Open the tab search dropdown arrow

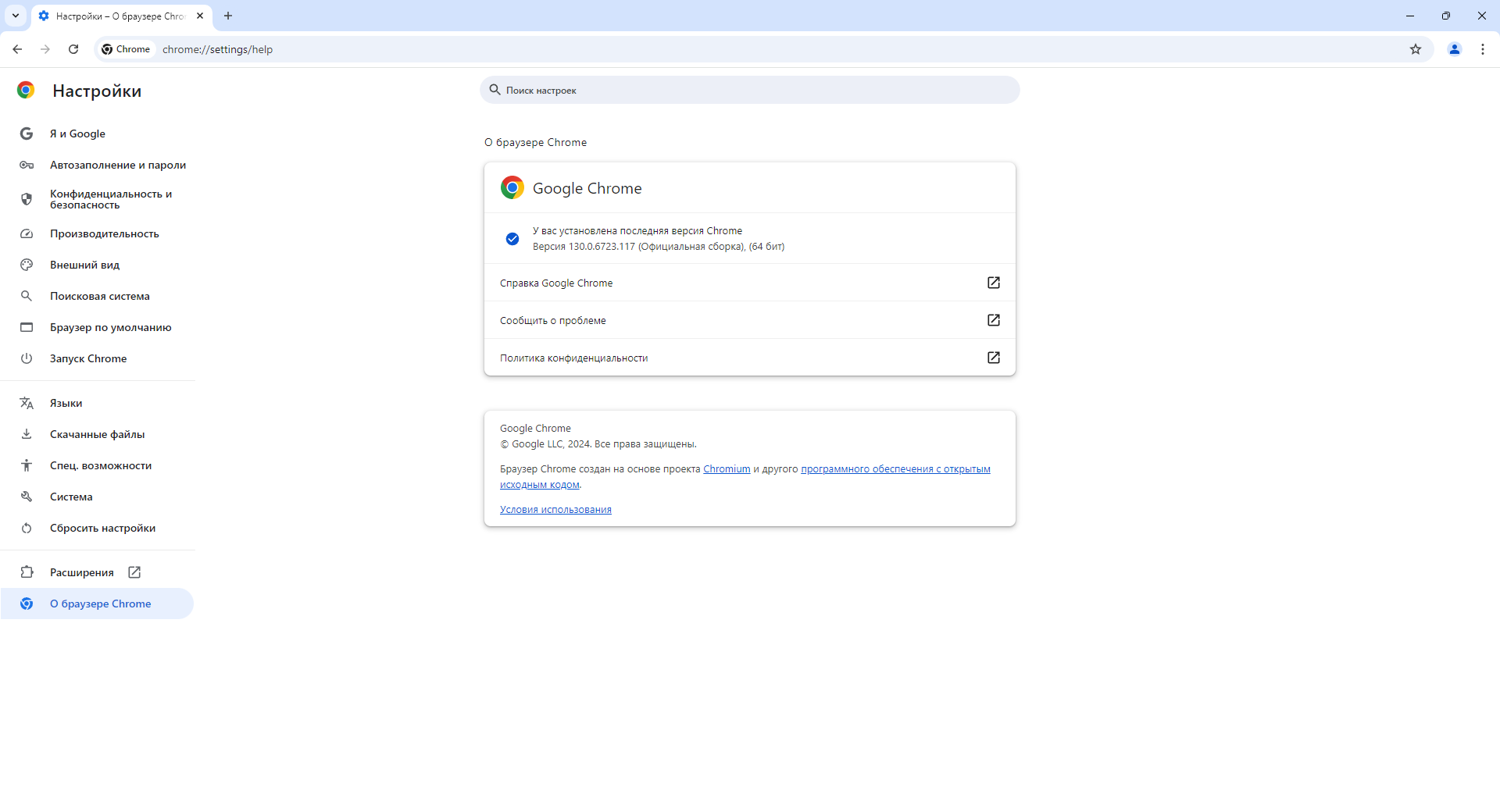16,16
